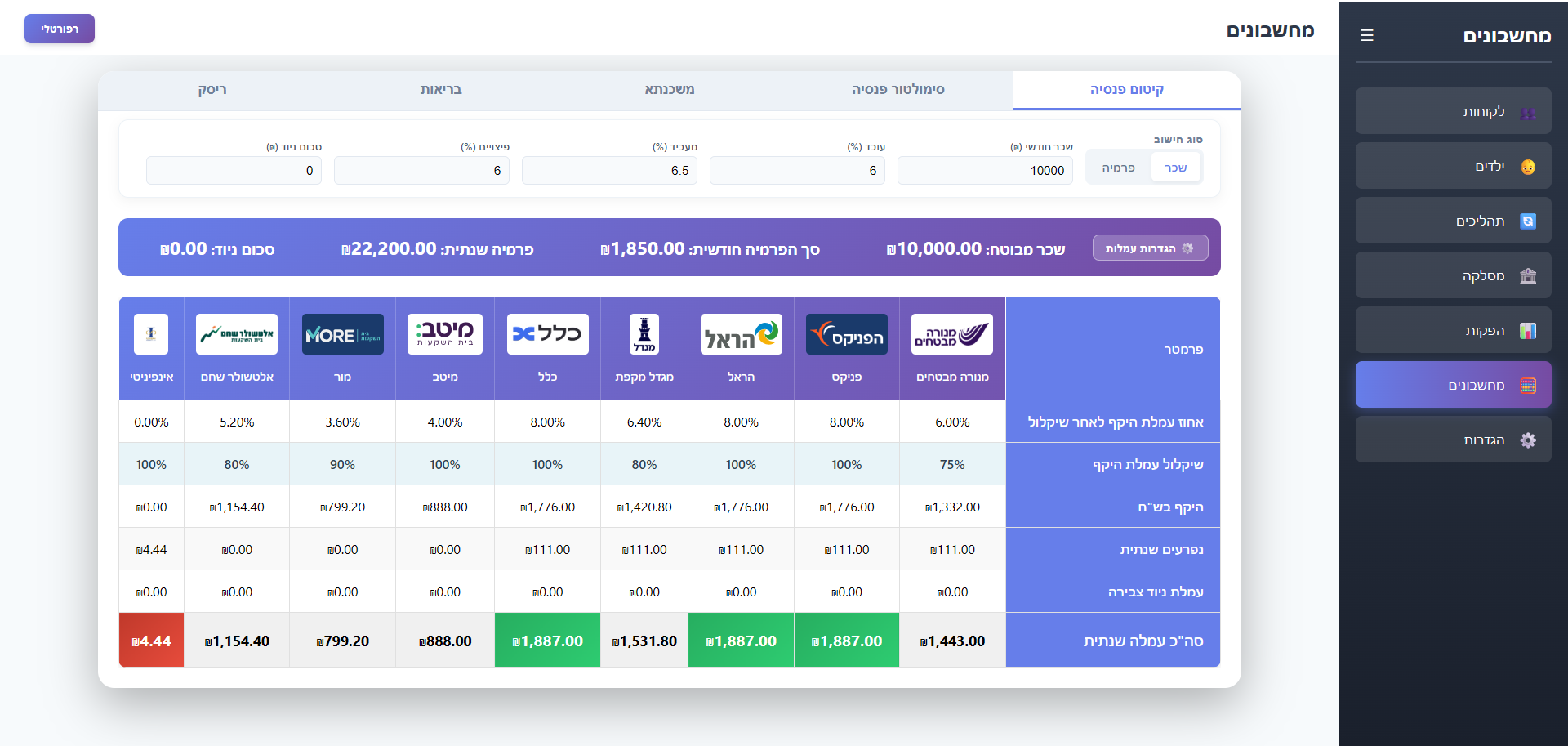
Task: Click the הראל company logo
Action: pos(742,334)
